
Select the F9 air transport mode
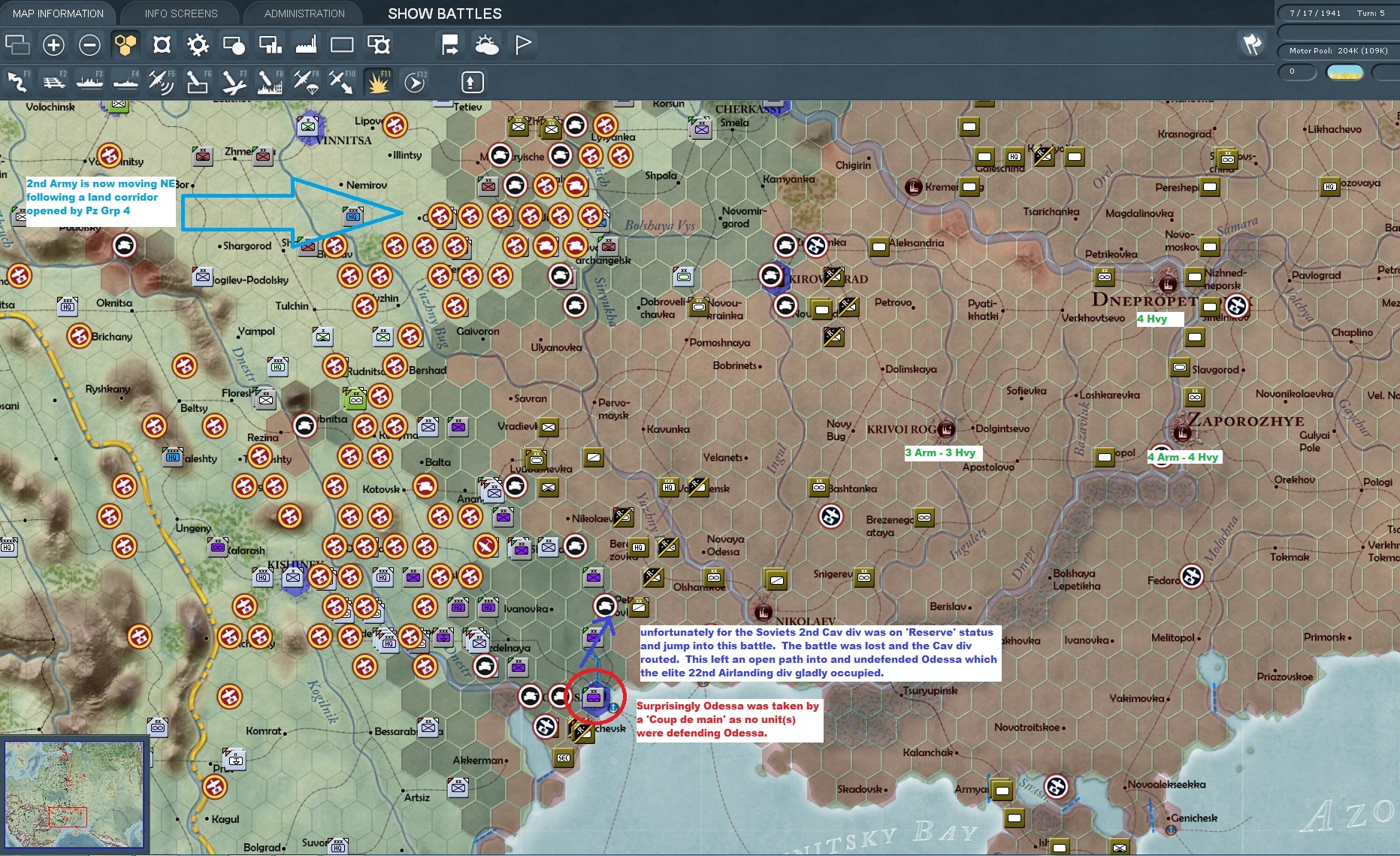click(306, 81)
